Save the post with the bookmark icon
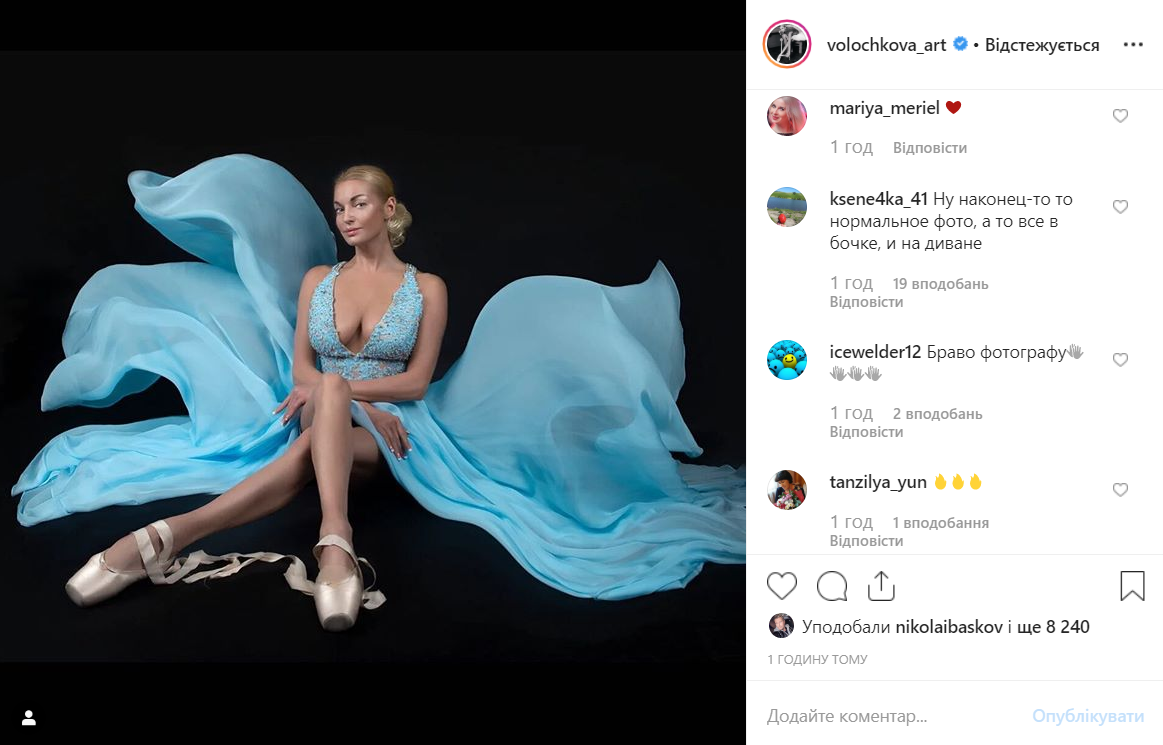This screenshot has height=745, width=1163. [x=1132, y=585]
